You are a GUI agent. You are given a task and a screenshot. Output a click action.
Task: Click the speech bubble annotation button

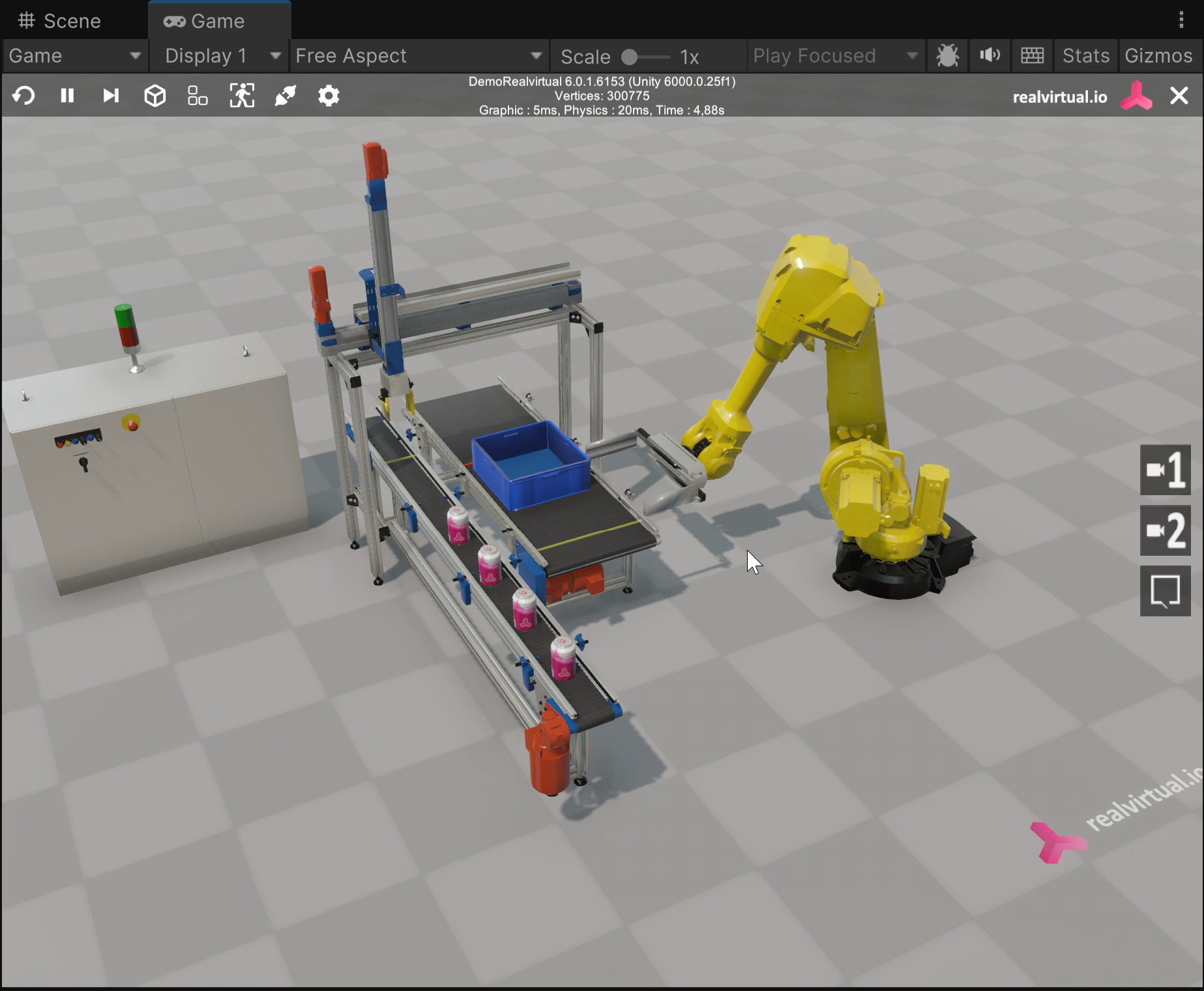[1165, 591]
